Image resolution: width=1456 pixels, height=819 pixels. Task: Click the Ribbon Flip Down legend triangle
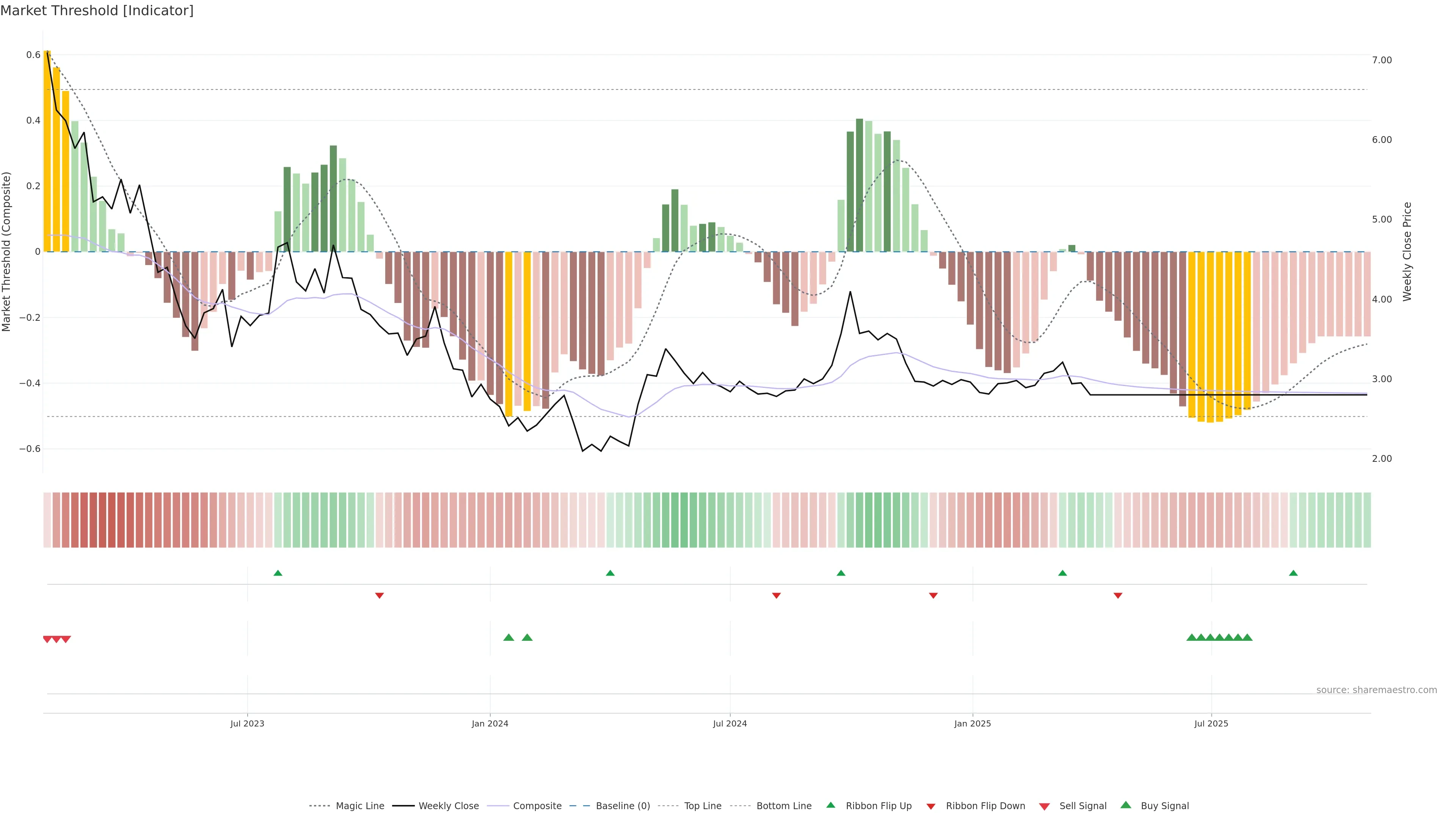click(931, 806)
